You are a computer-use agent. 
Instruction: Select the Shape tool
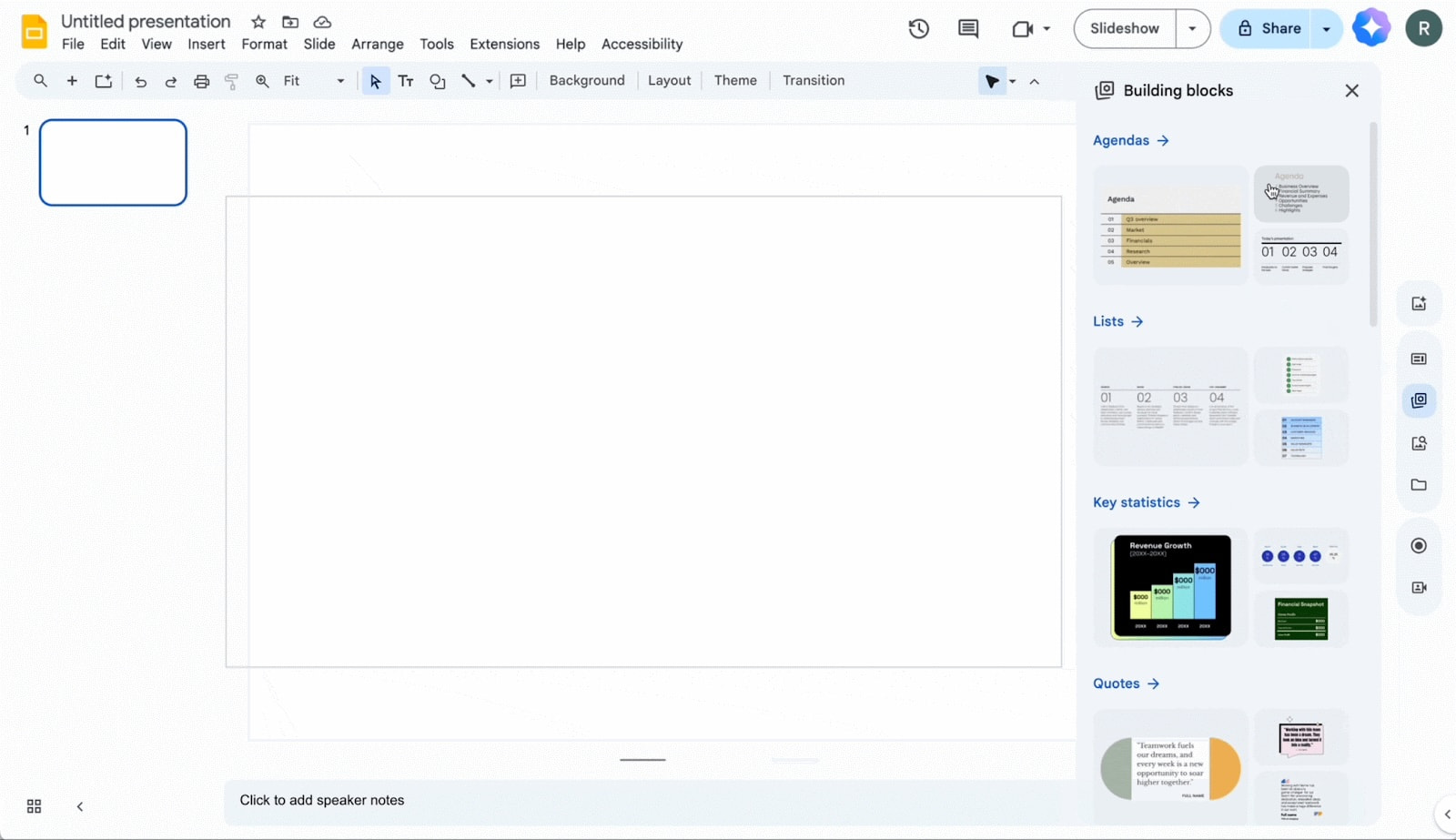[438, 81]
